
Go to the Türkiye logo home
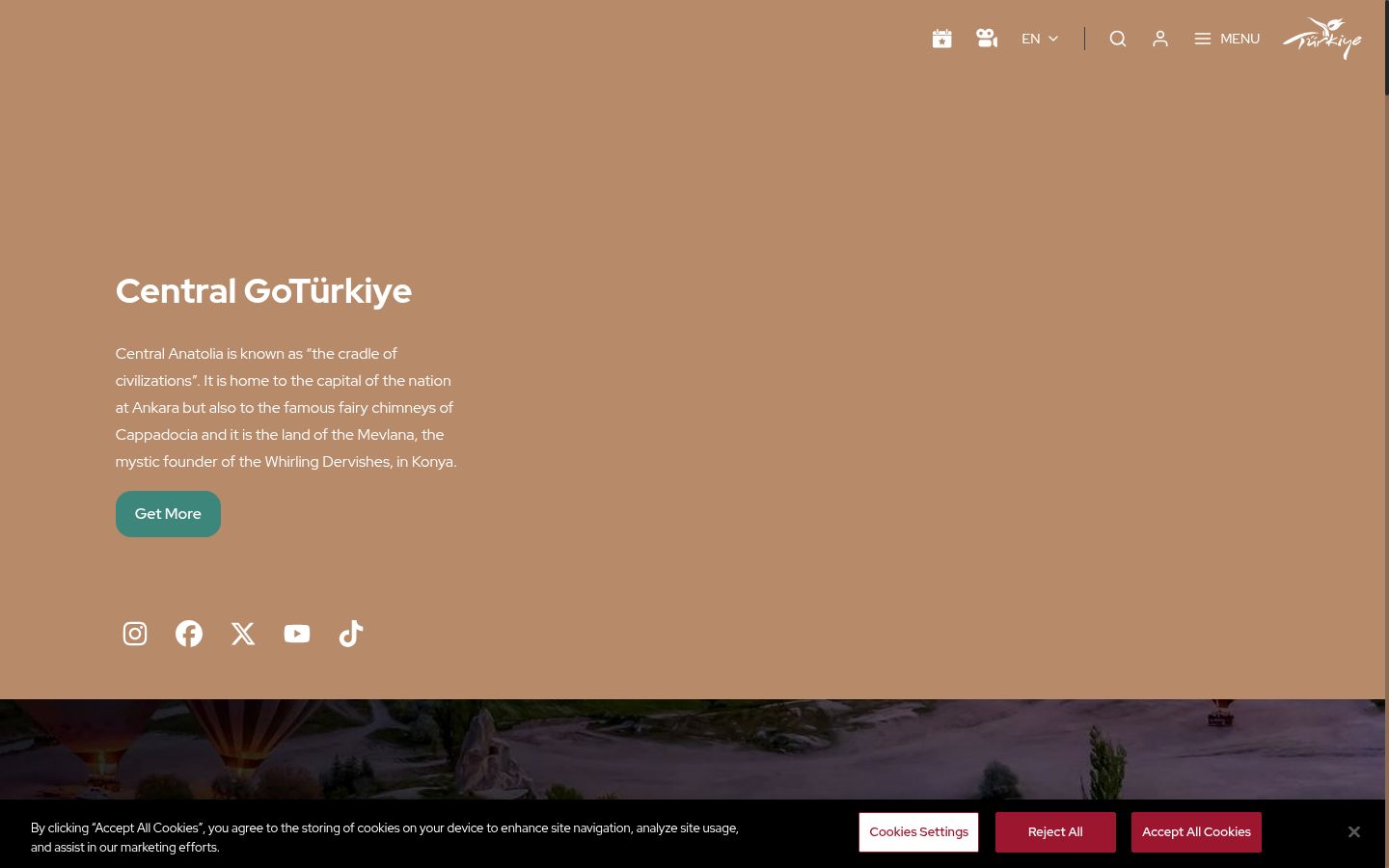pos(1322,39)
